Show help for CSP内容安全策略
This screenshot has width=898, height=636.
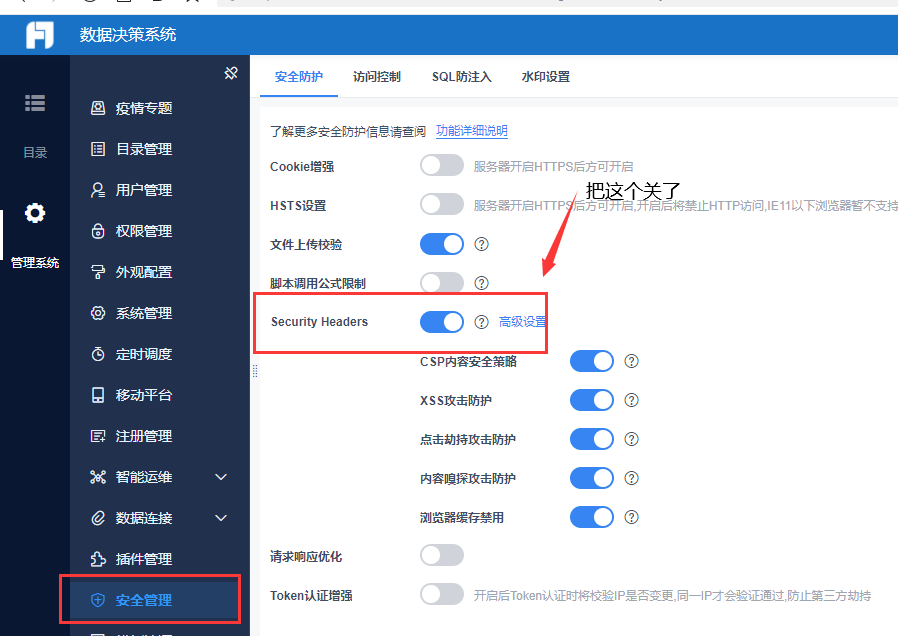631,361
